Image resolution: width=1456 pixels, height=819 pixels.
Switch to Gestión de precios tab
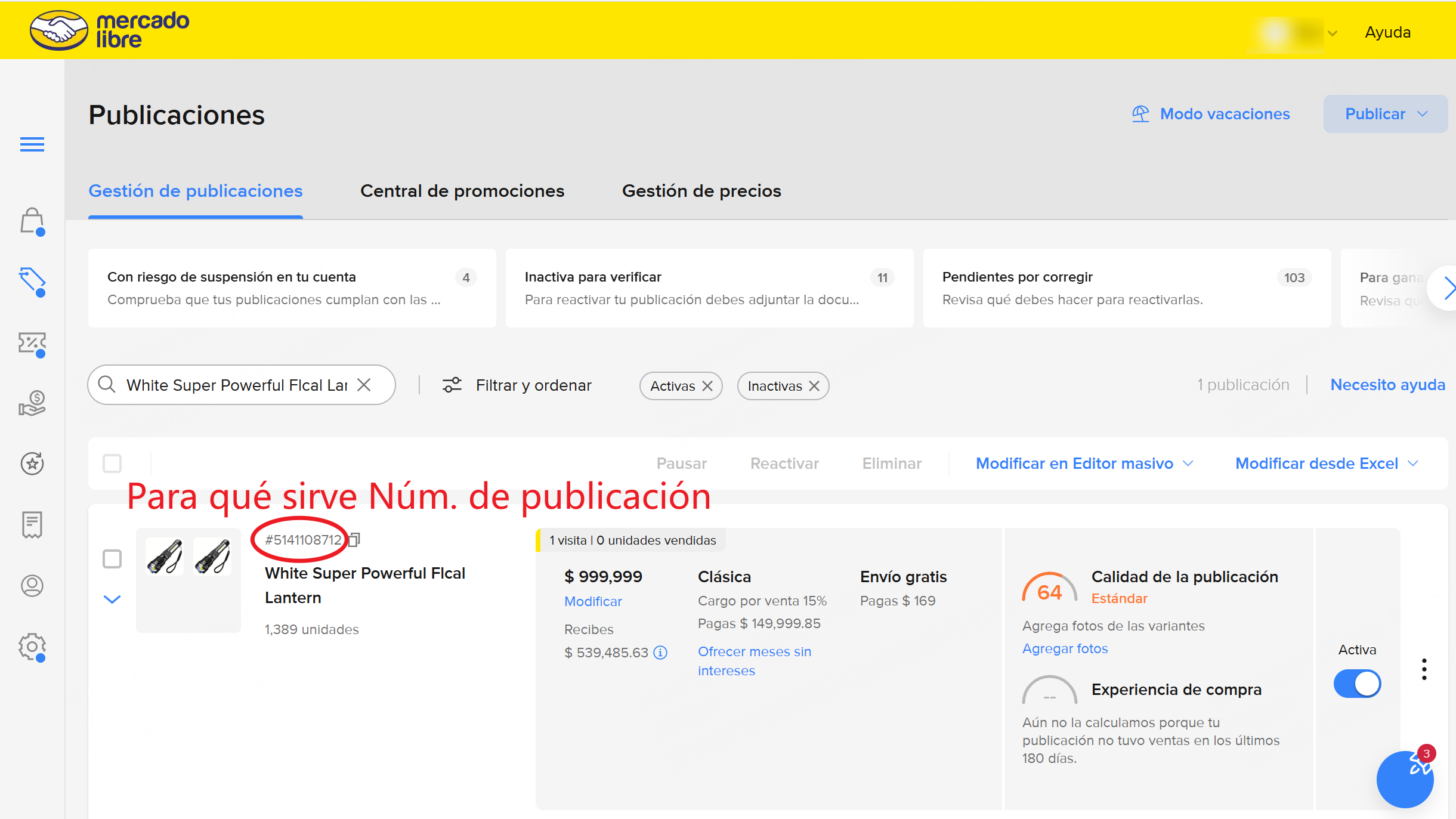[701, 191]
